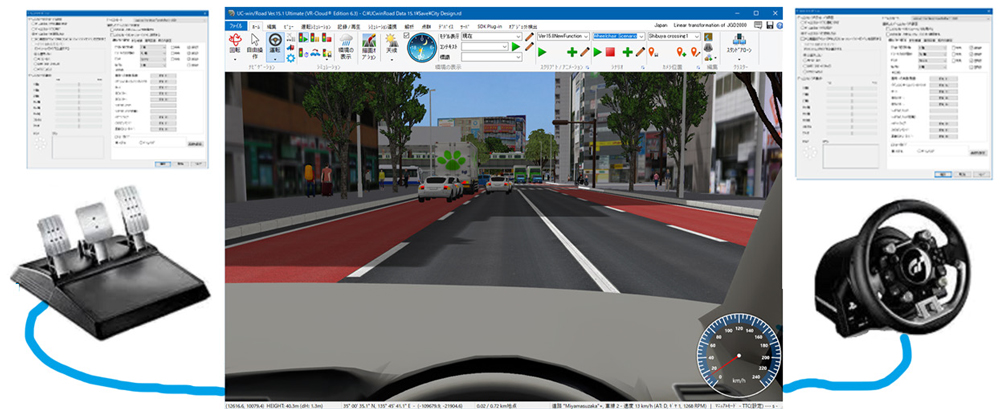Viewport: 1000px width, 409px height.
Task: Click the horn icon in the navigation group
Action: coord(291,47)
